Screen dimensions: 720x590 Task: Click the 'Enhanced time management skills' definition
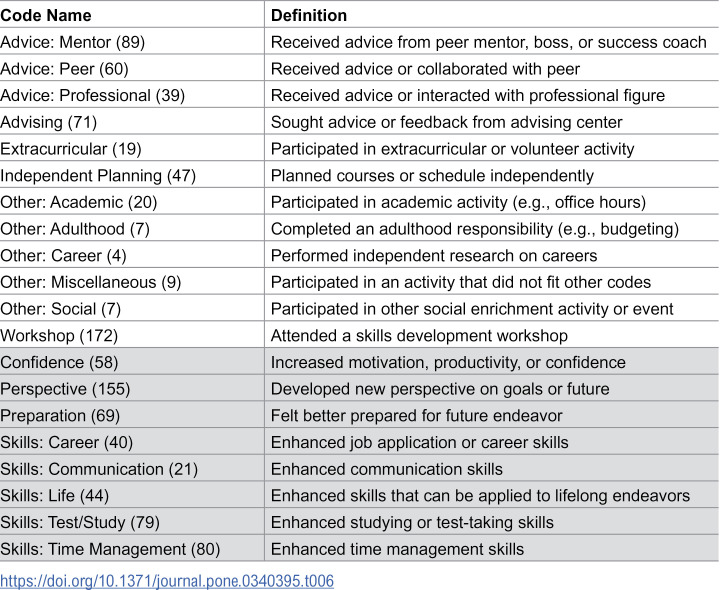pyautogui.click(x=397, y=549)
